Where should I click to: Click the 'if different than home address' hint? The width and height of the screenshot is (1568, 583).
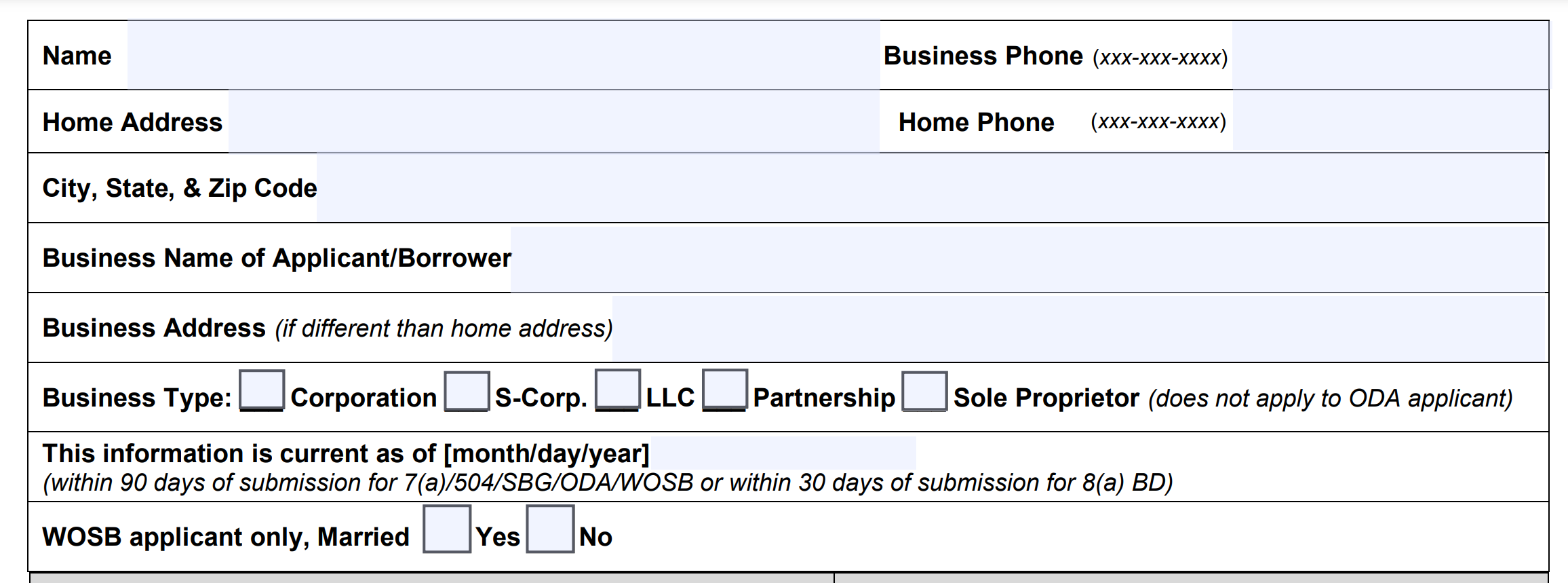[444, 328]
